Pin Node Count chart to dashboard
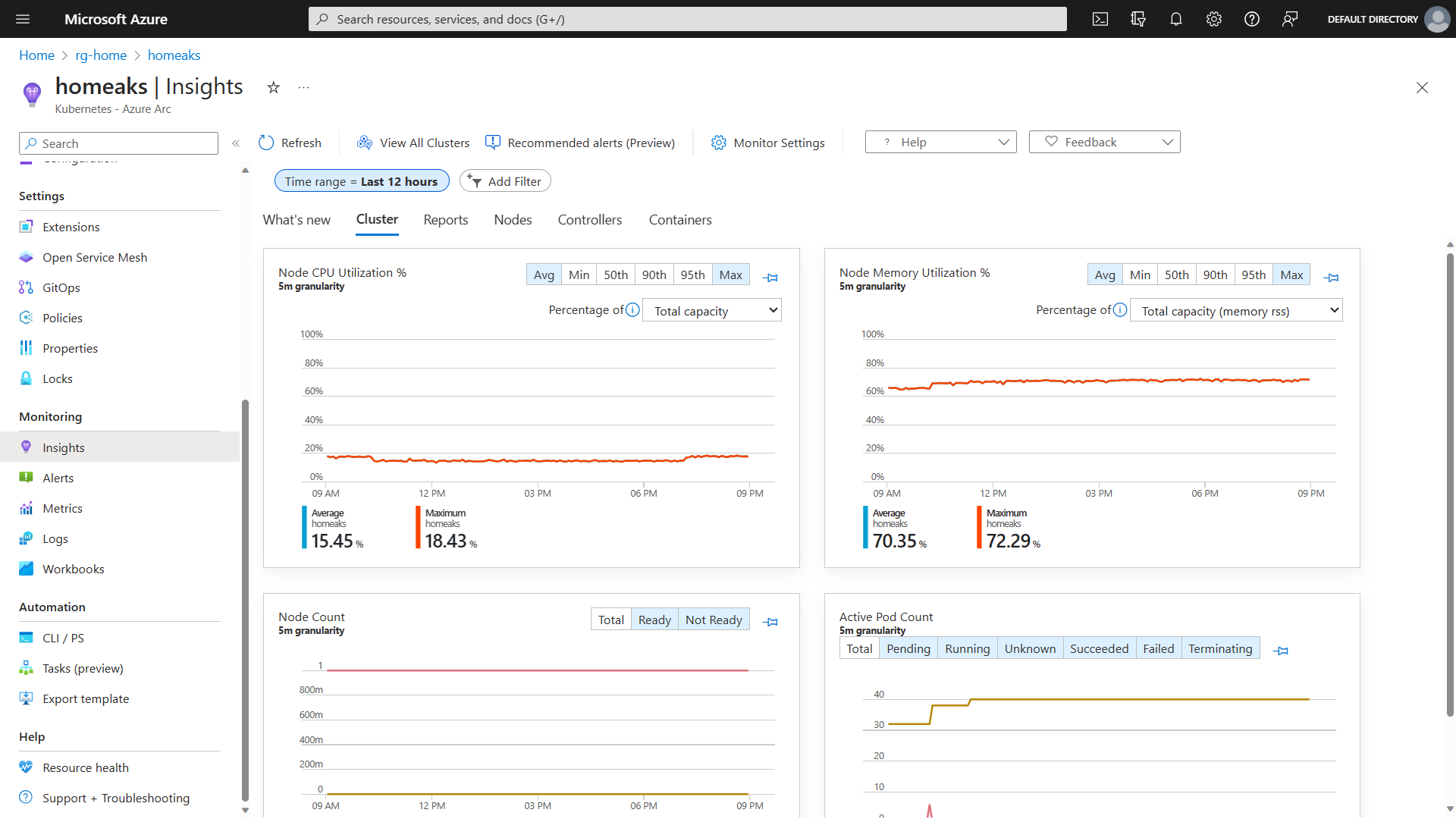This screenshot has width=1456, height=819. [770, 622]
